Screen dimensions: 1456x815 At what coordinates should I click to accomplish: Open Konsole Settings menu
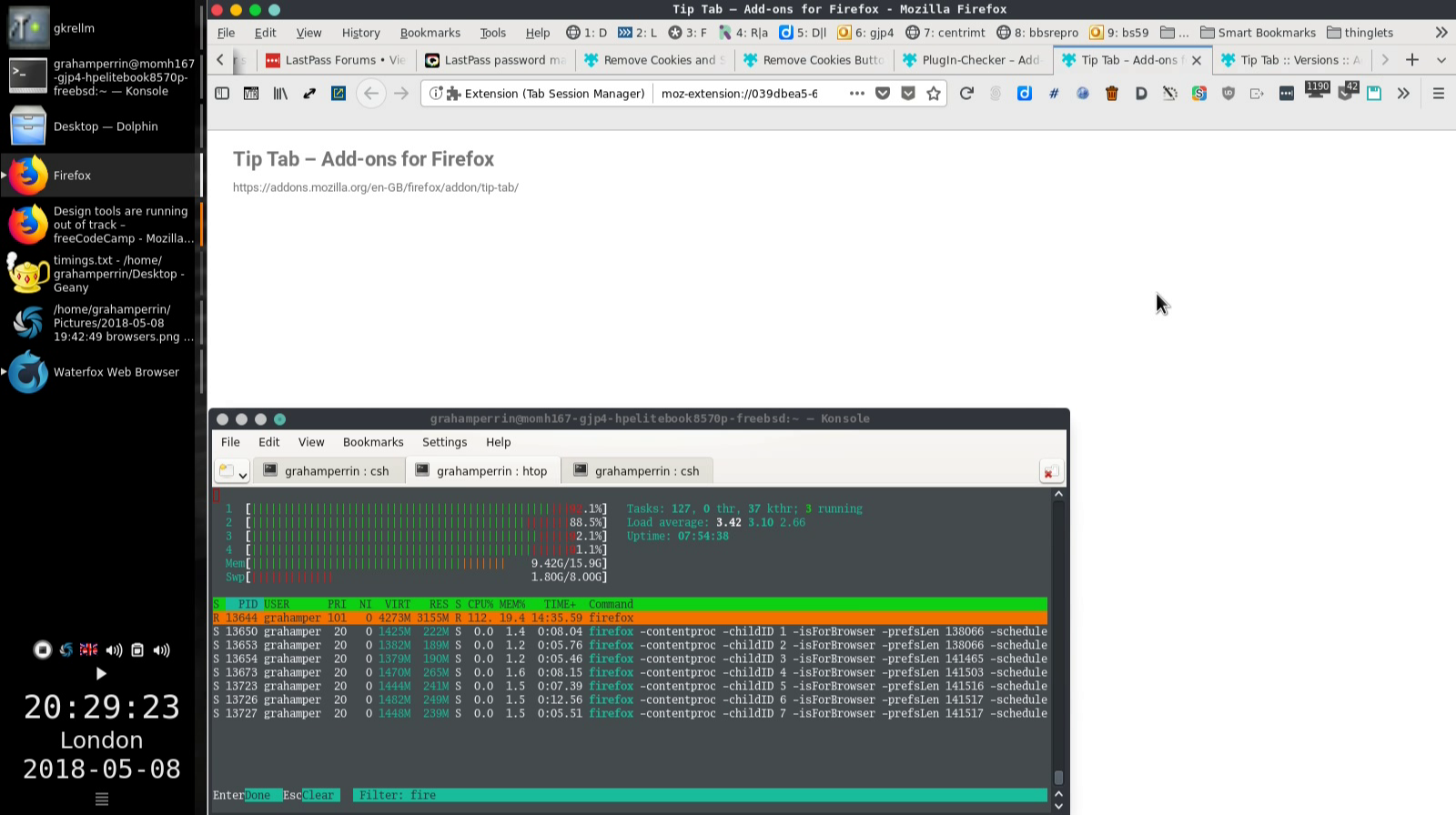[444, 442]
